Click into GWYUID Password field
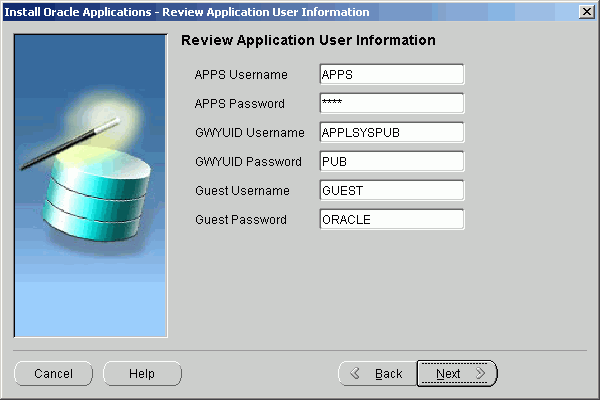Viewport: 600px width, 400px height. coord(392,162)
